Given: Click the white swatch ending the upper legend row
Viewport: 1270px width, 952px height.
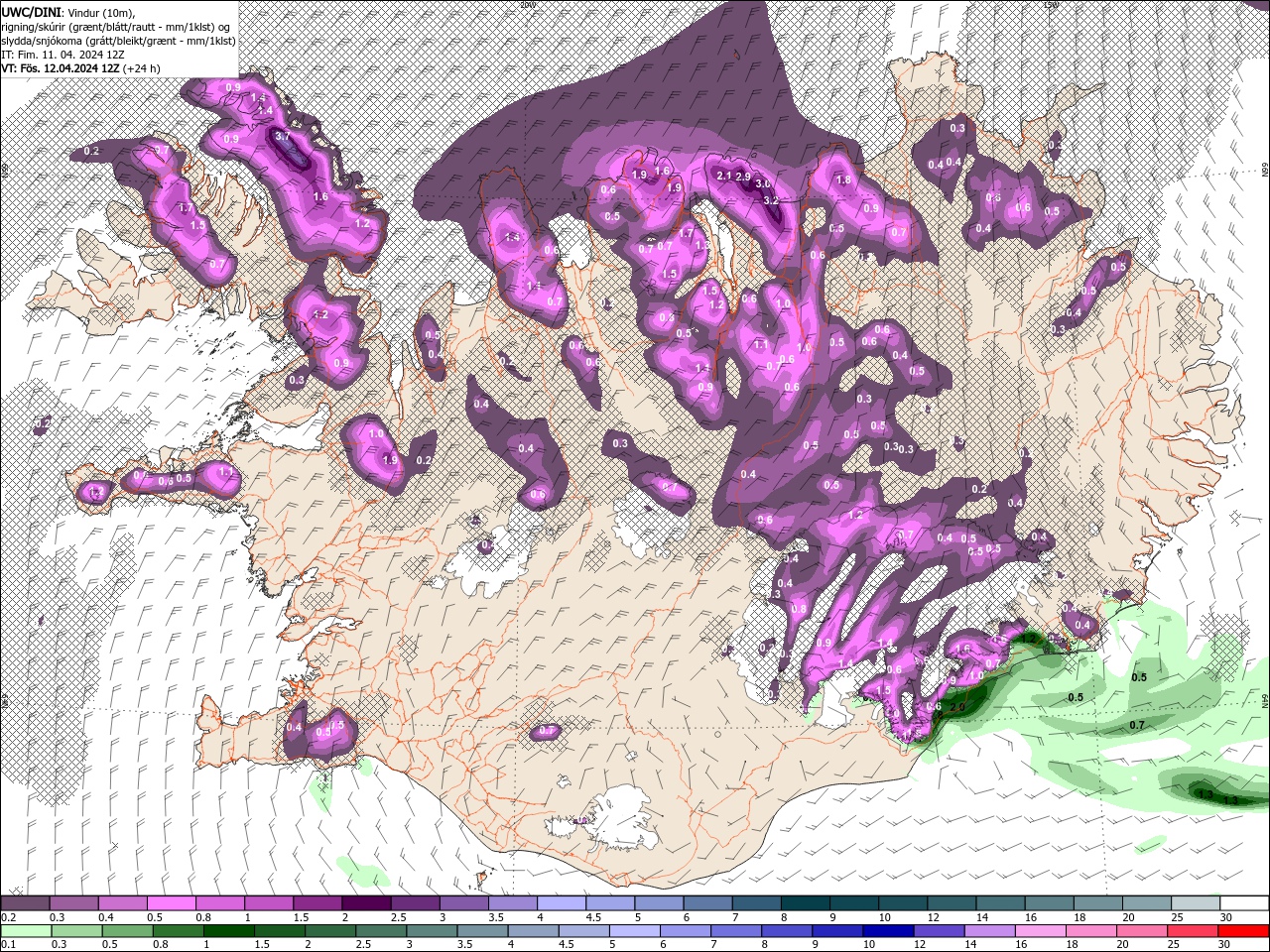Looking at the screenshot, I should coord(1243,903).
